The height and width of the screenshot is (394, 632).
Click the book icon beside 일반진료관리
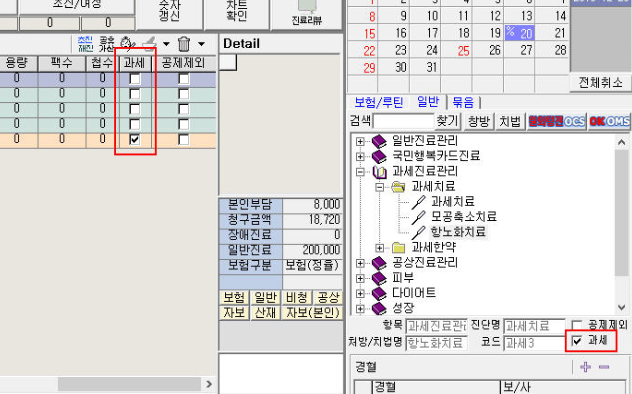pos(379,141)
